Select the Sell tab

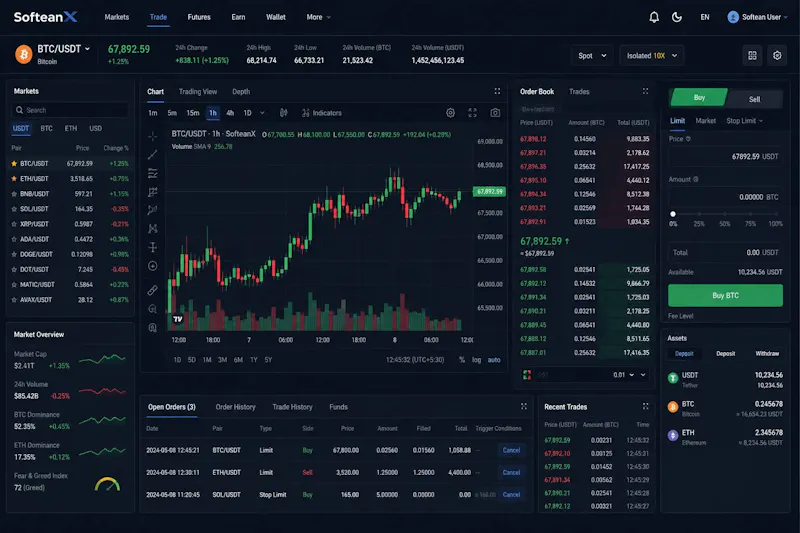[754, 99]
